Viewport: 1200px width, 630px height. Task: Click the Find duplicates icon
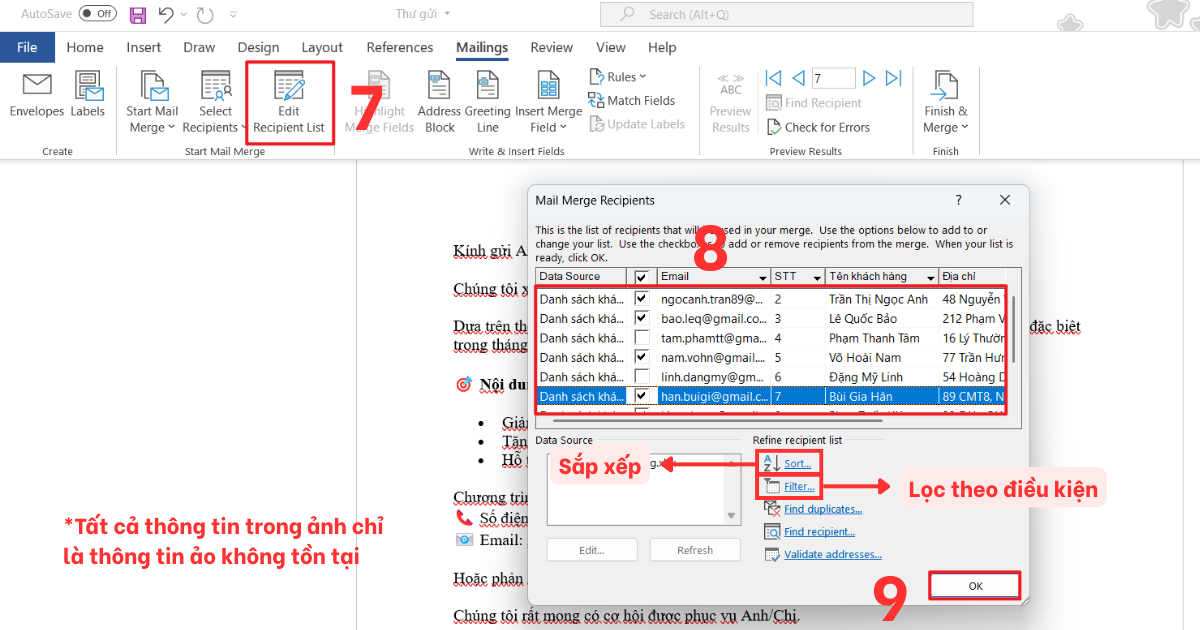[x=772, y=509]
